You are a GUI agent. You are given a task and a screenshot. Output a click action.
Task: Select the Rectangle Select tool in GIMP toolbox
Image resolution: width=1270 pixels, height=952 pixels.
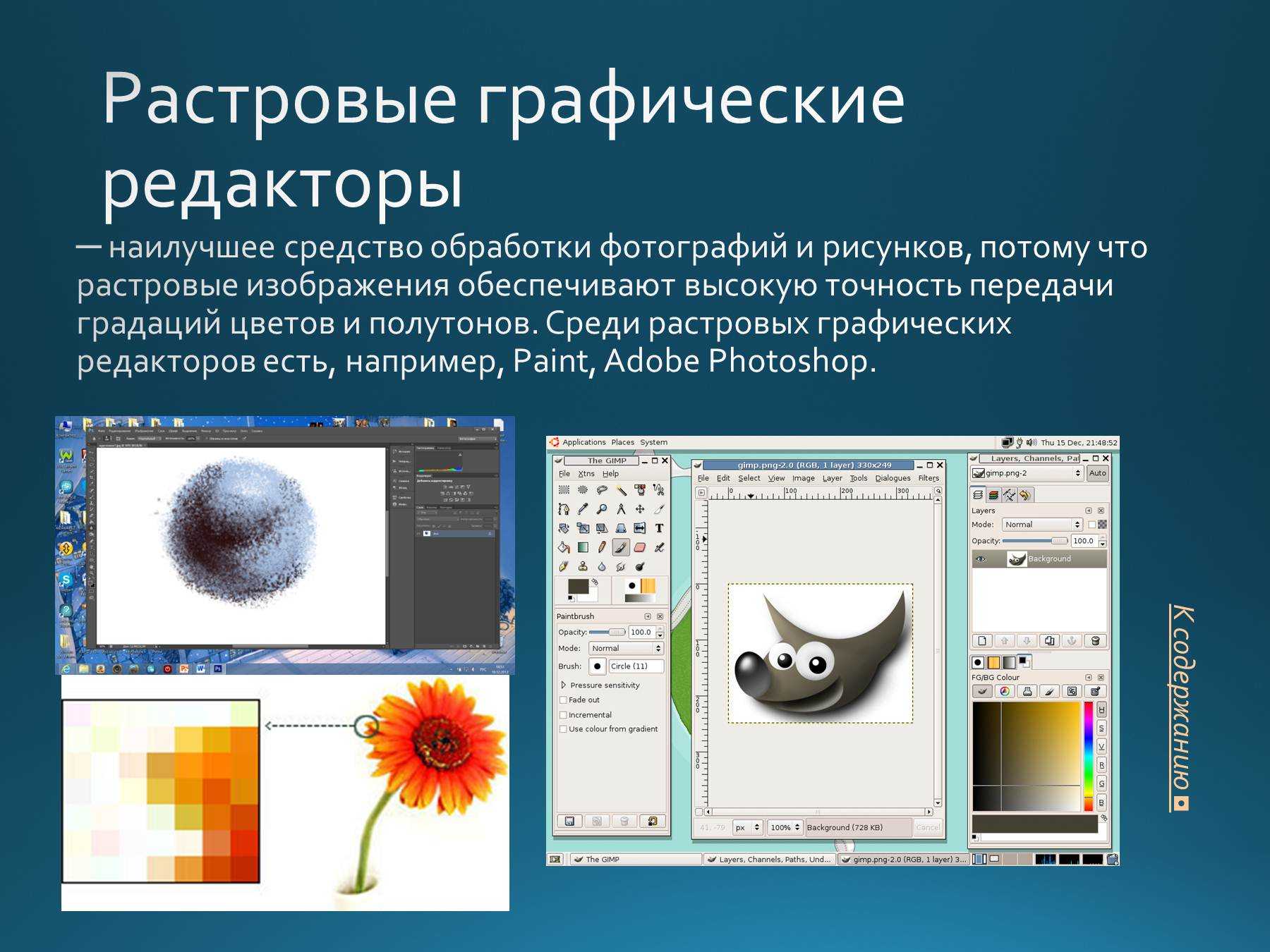[x=564, y=490]
